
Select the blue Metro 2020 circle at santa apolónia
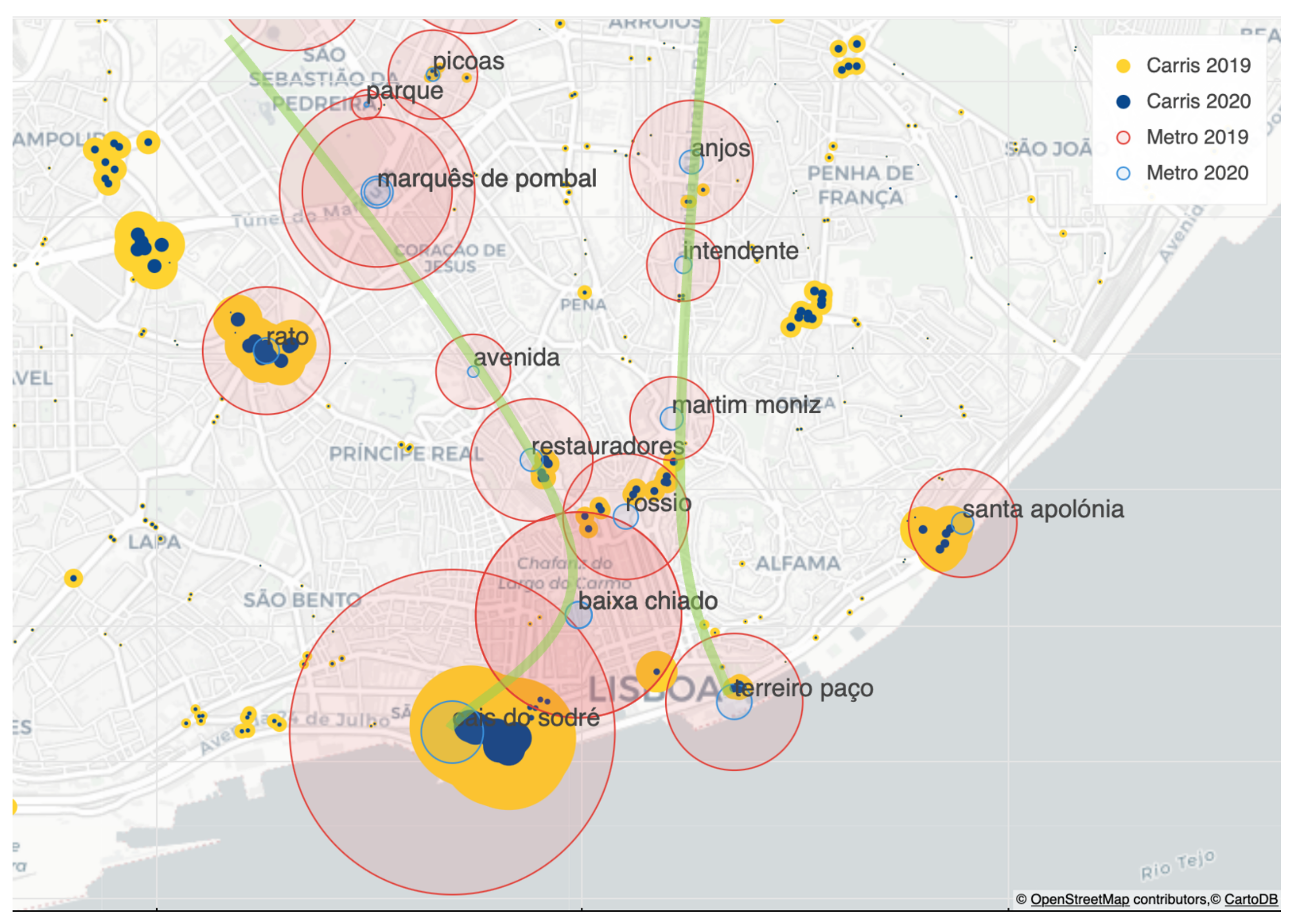coord(962,523)
